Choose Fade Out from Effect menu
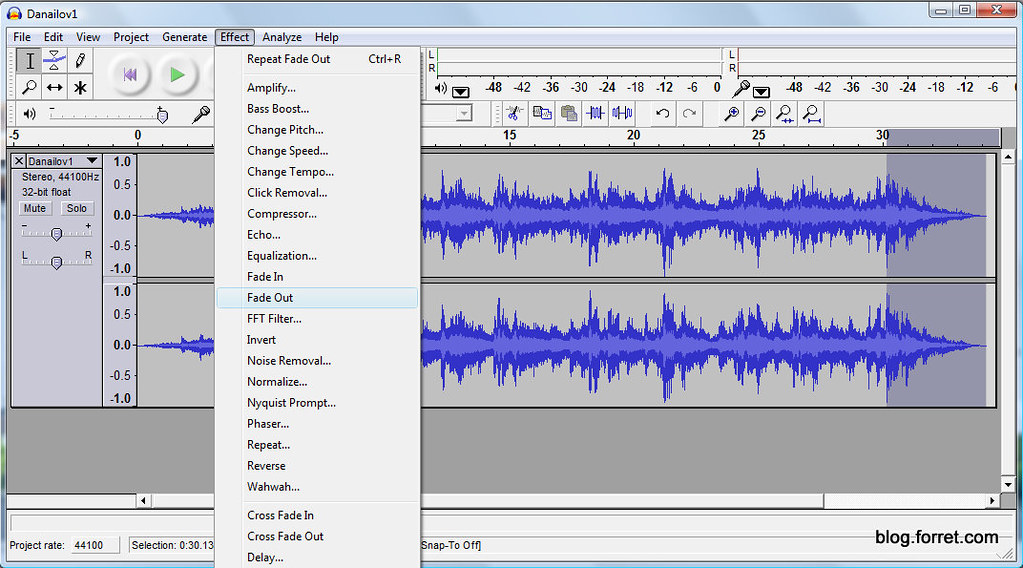This screenshot has width=1023, height=568. coord(317,298)
